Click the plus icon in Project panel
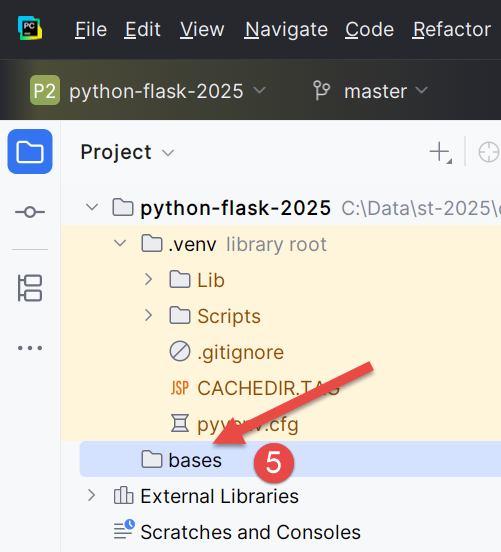The width and height of the screenshot is (501, 552). [x=440, y=152]
